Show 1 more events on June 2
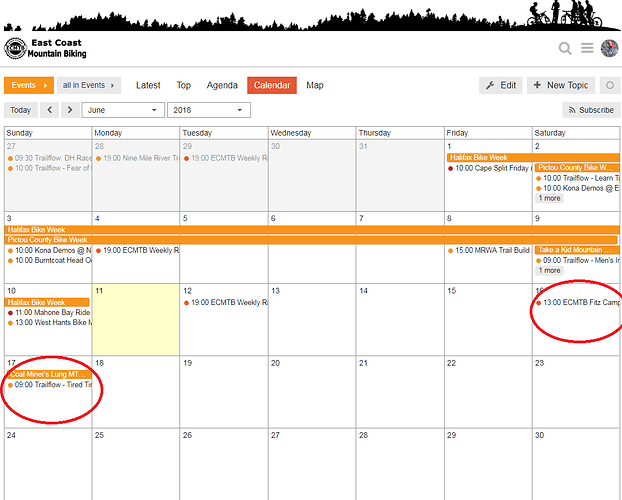622x500 pixels. [549, 198]
